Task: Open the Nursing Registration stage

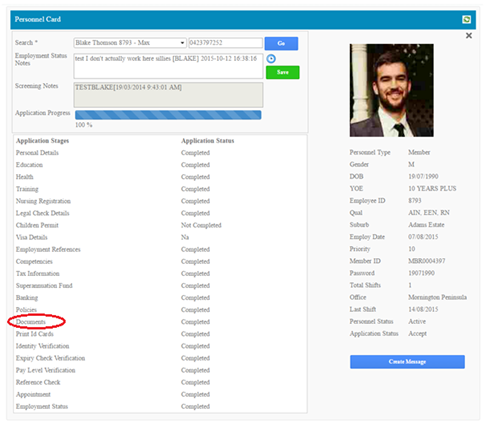Action: coord(43,201)
